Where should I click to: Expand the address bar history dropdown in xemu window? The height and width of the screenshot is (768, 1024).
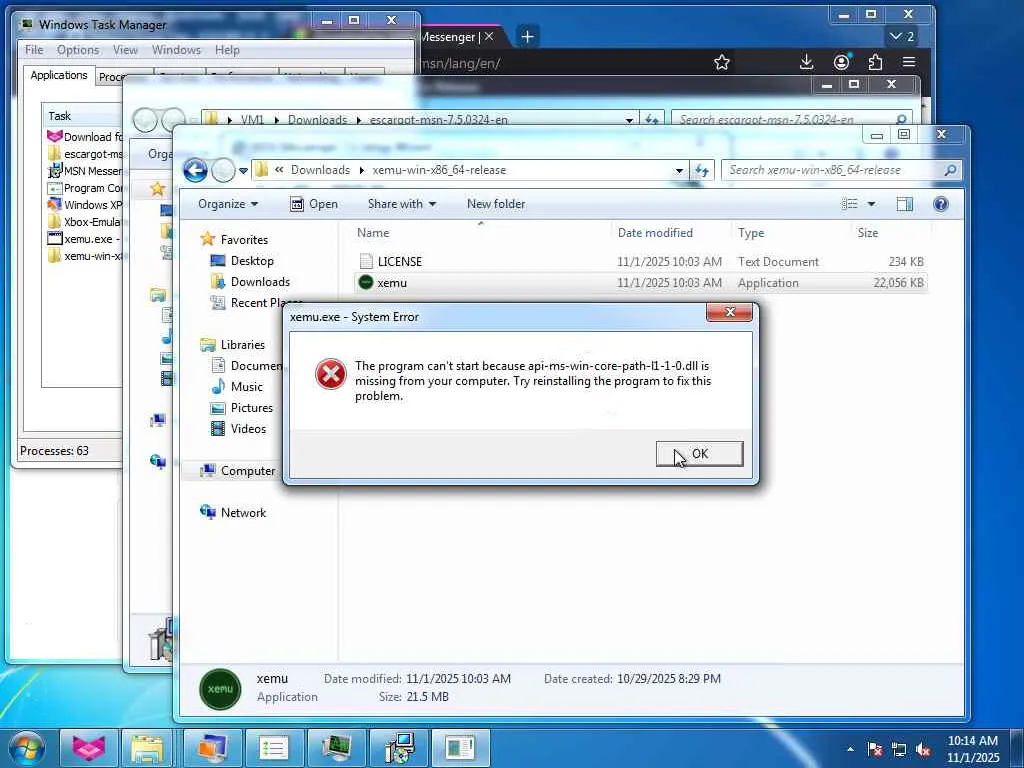[679, 170]
